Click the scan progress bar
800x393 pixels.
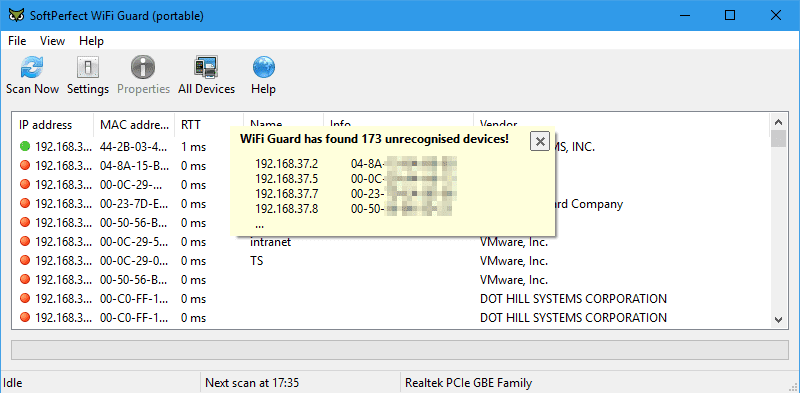pos(400,350)
